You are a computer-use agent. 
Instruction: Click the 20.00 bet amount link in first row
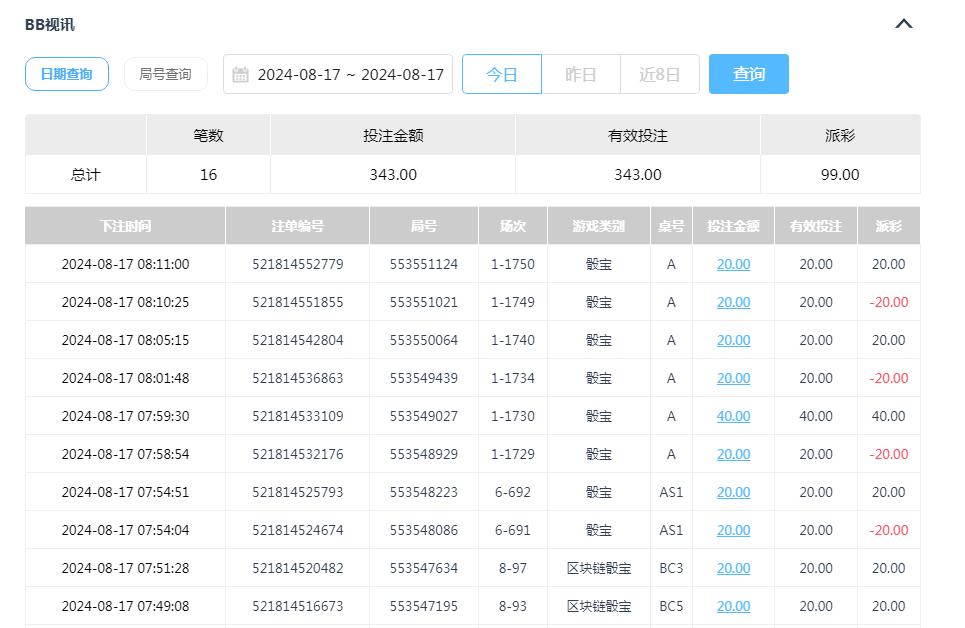(x=733, y=264)
